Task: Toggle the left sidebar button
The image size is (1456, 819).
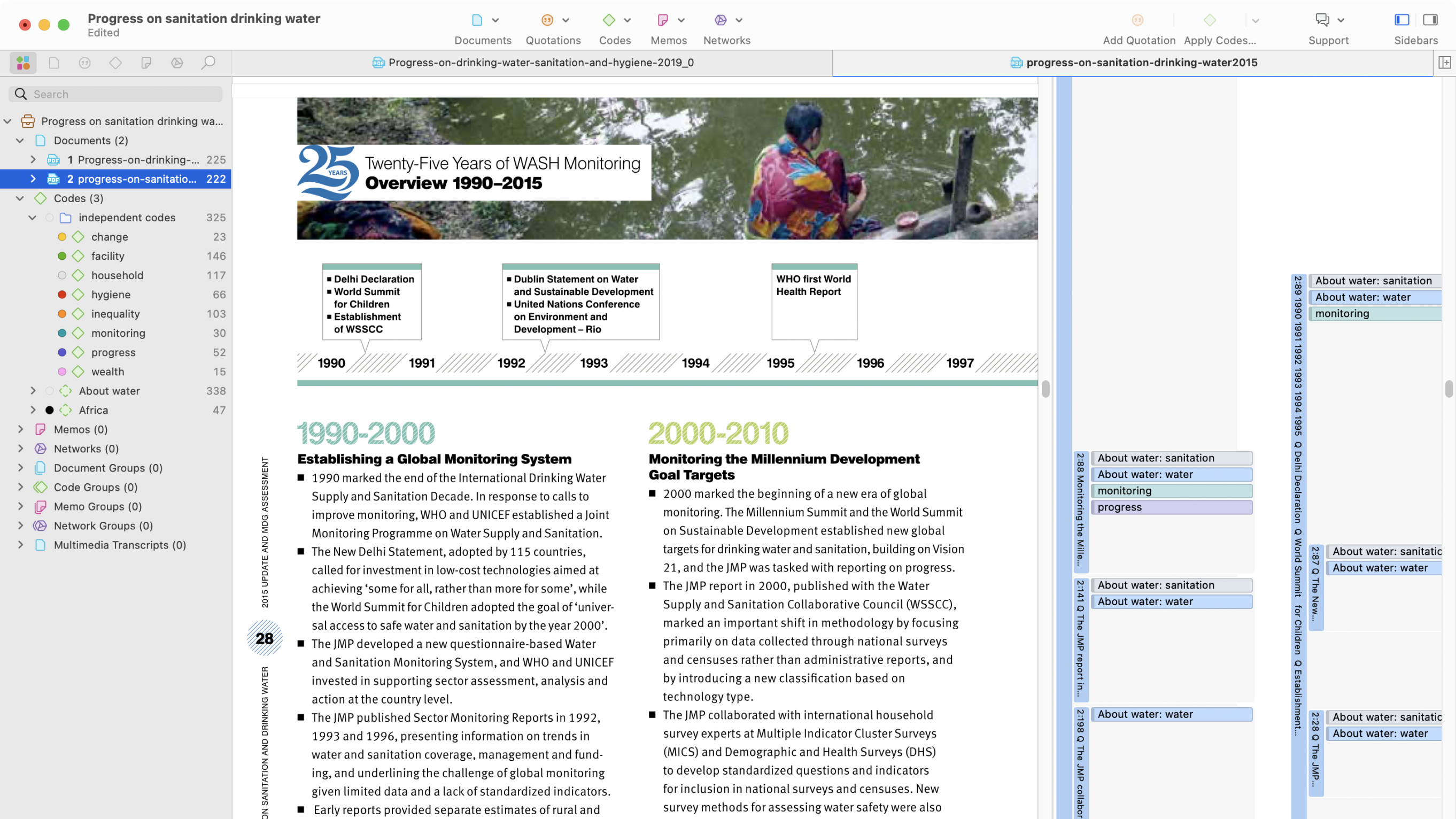Action: click(1401, 20)
